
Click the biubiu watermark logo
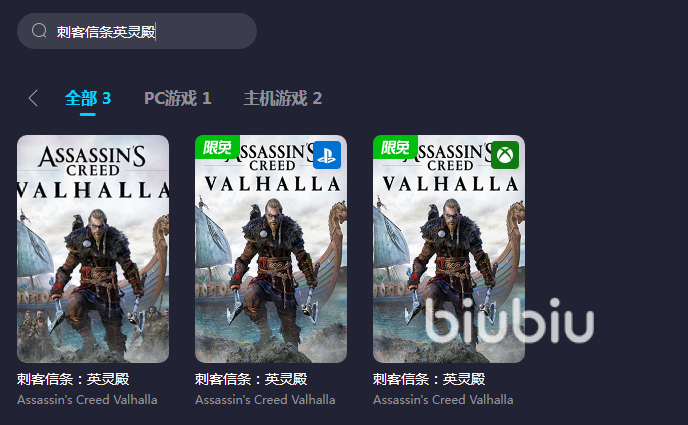(x=509, y=320)
